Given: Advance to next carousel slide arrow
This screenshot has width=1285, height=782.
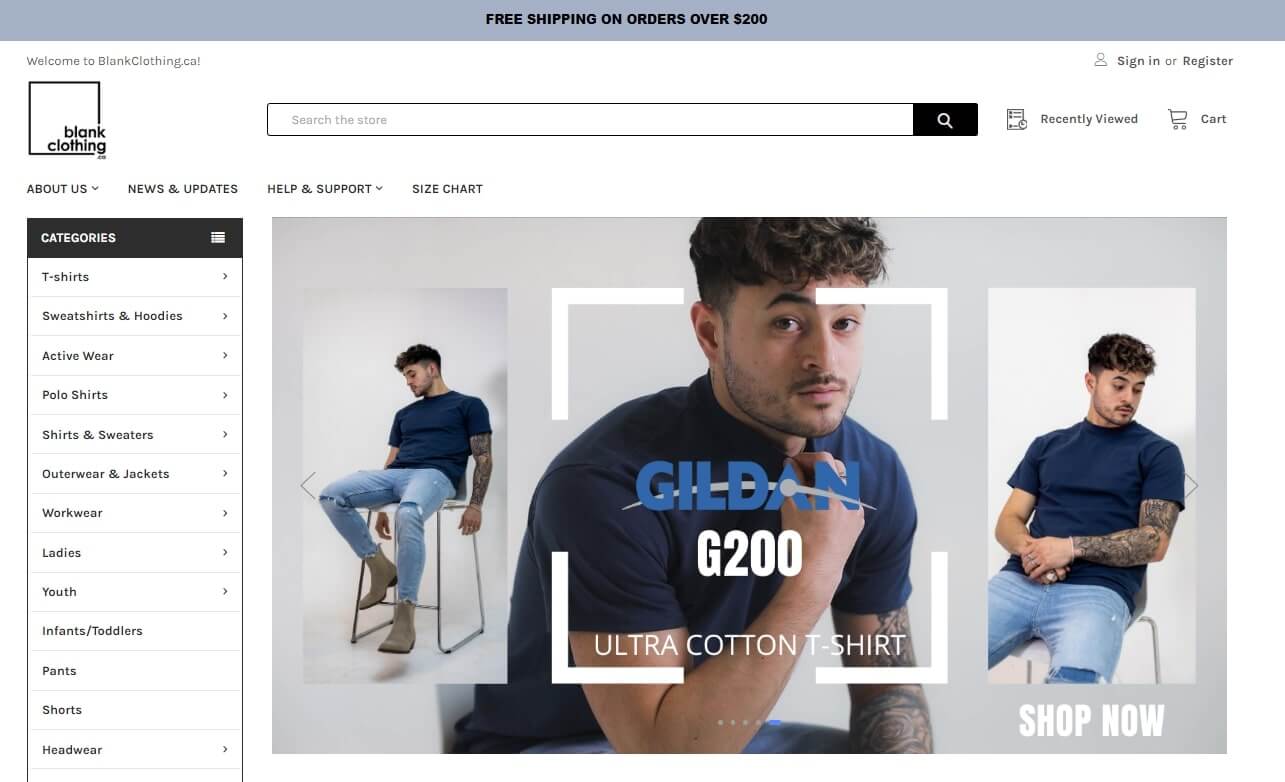Looking at the screenshot, I should pos(1191,486).
